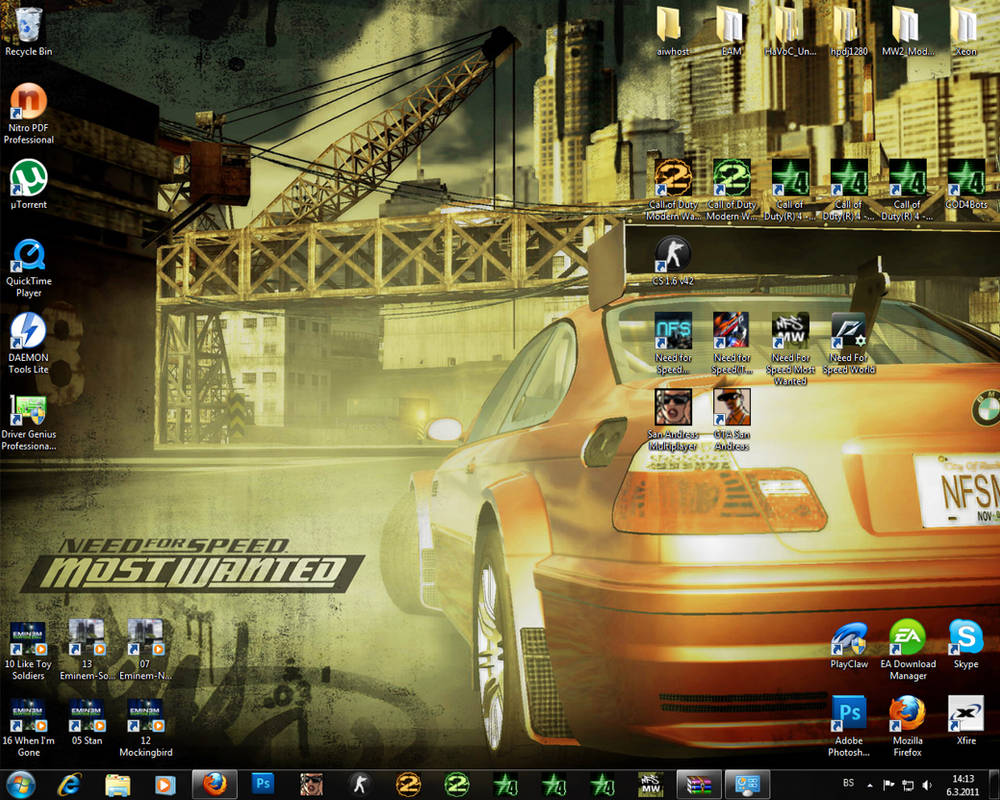This screenshot has width=1000, height=800.
Task: Open Photoshop from the taskbar
Action: (x=263, y=784)
